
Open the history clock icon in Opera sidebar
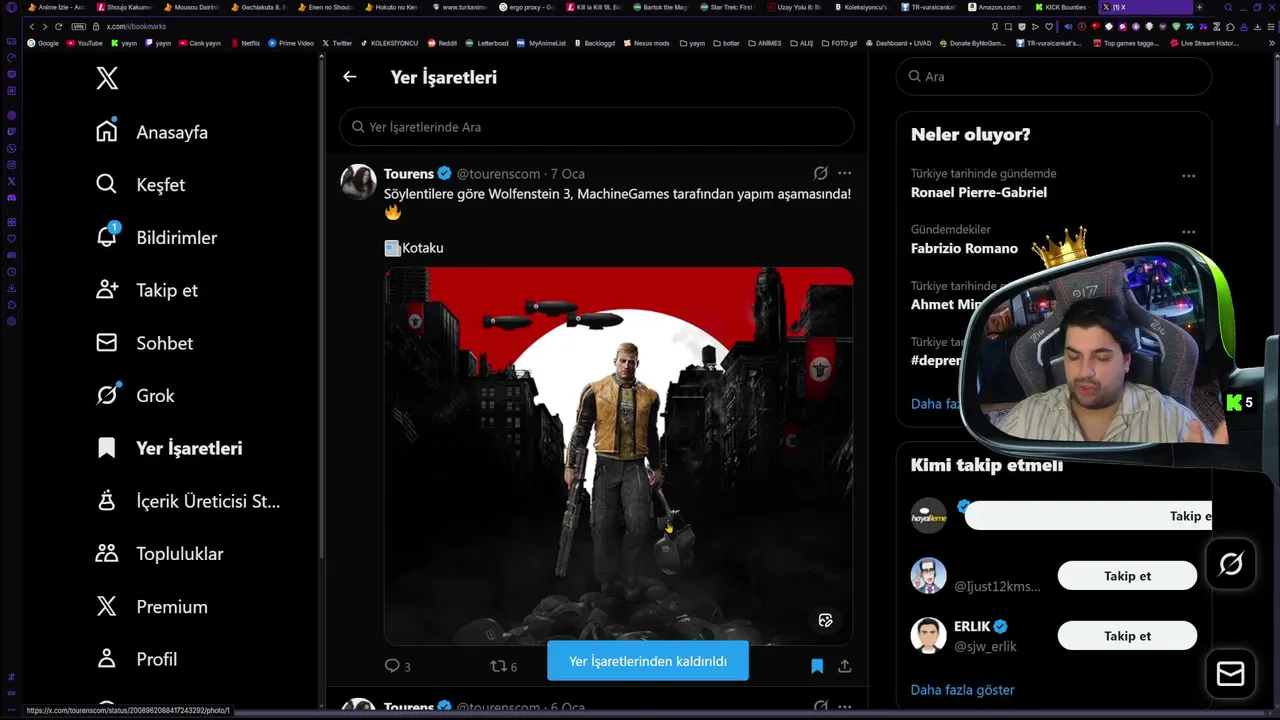(11, 271)
